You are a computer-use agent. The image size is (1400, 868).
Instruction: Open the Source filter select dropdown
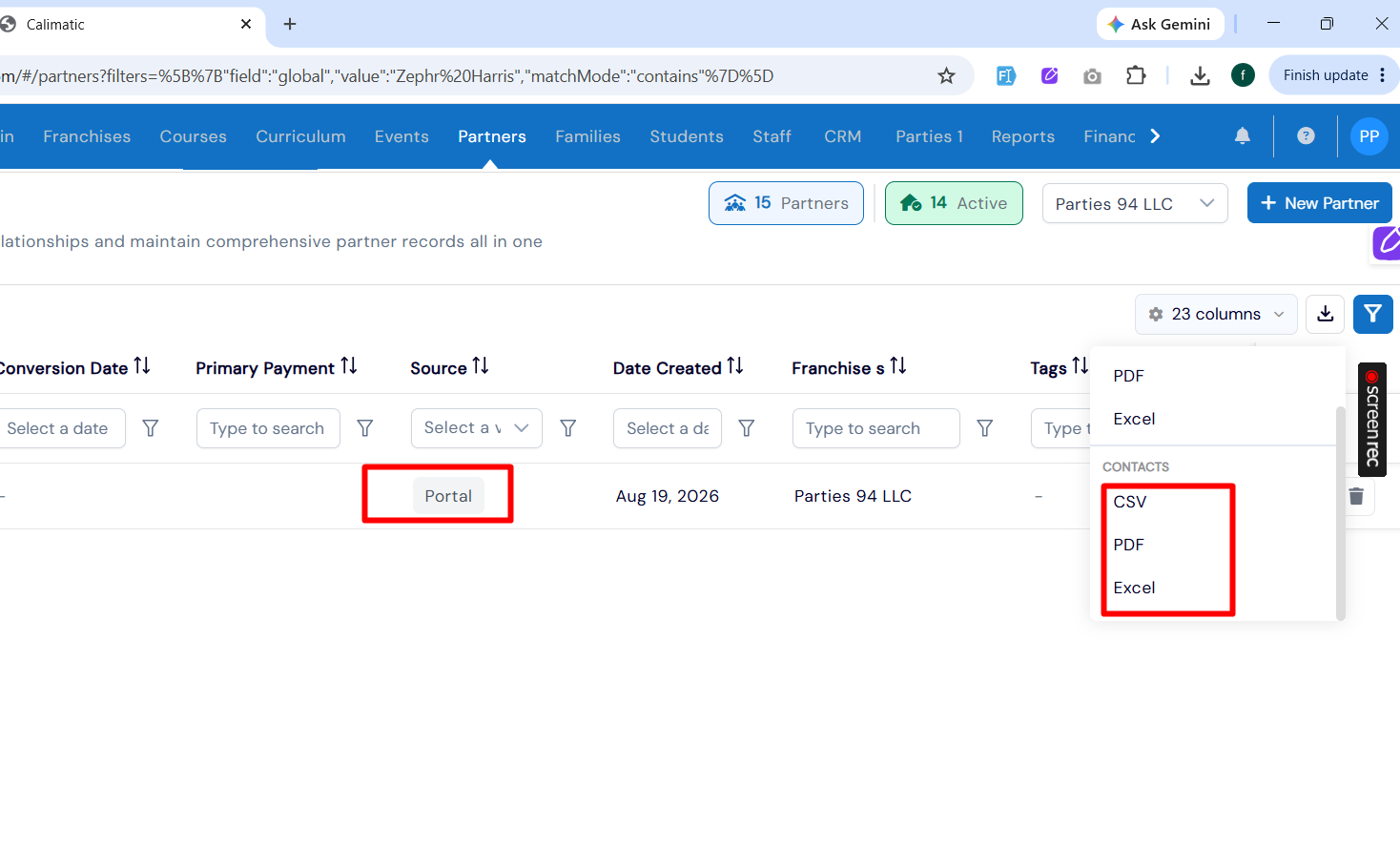click(477, 428)
